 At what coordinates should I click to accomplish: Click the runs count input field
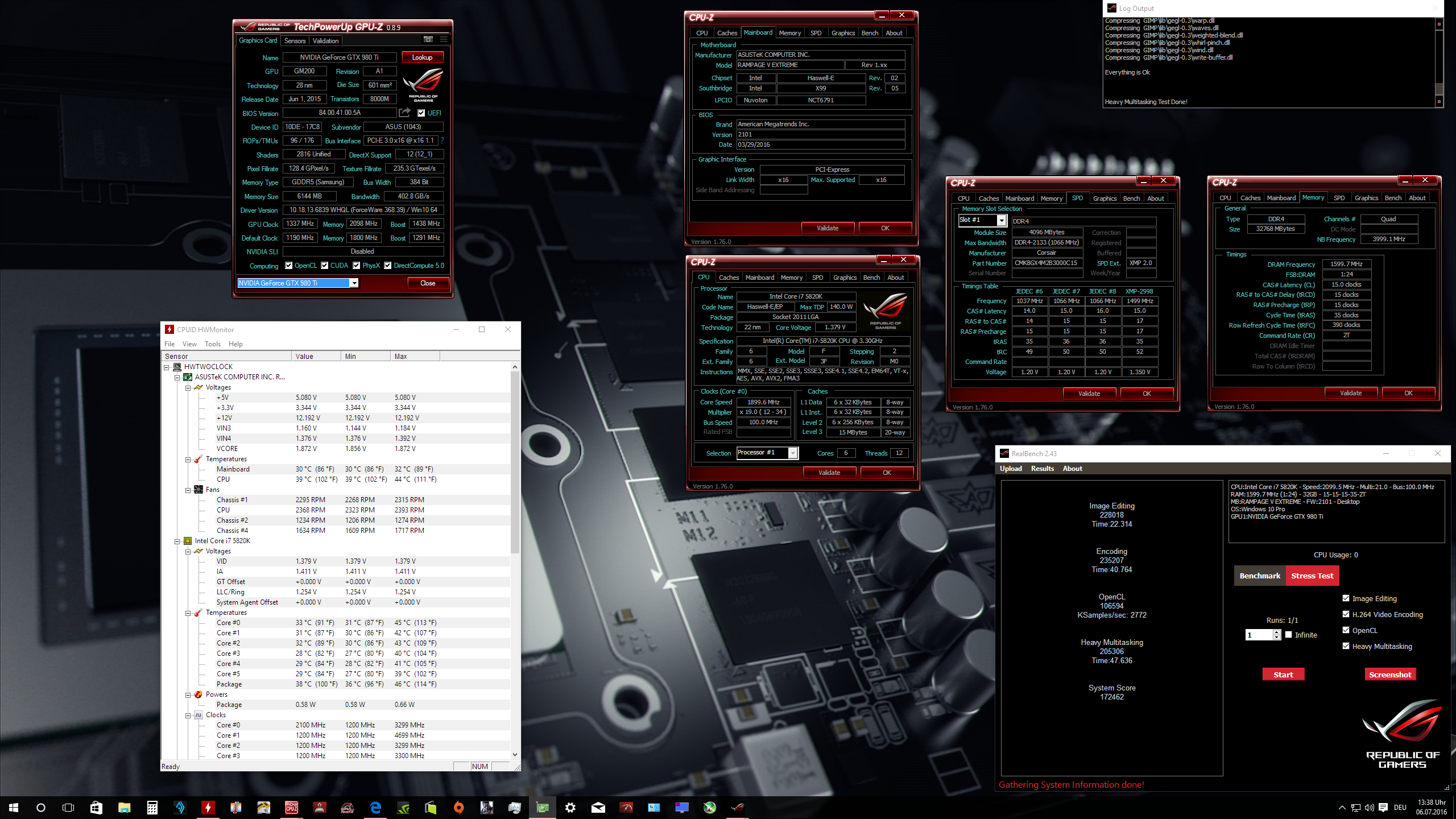tap(1258, 635)
